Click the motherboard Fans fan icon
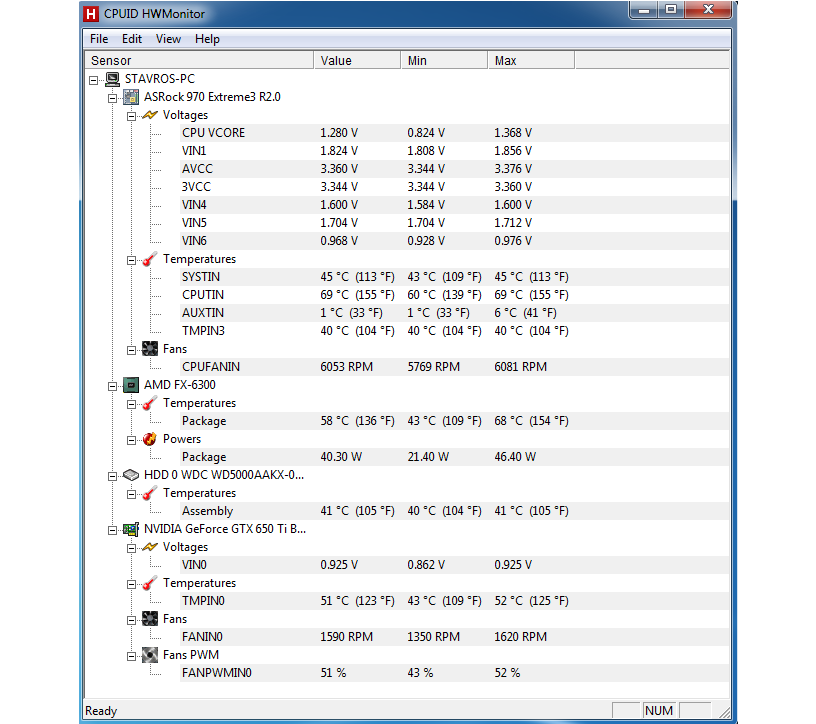816x724 pixels. (150, 349)
